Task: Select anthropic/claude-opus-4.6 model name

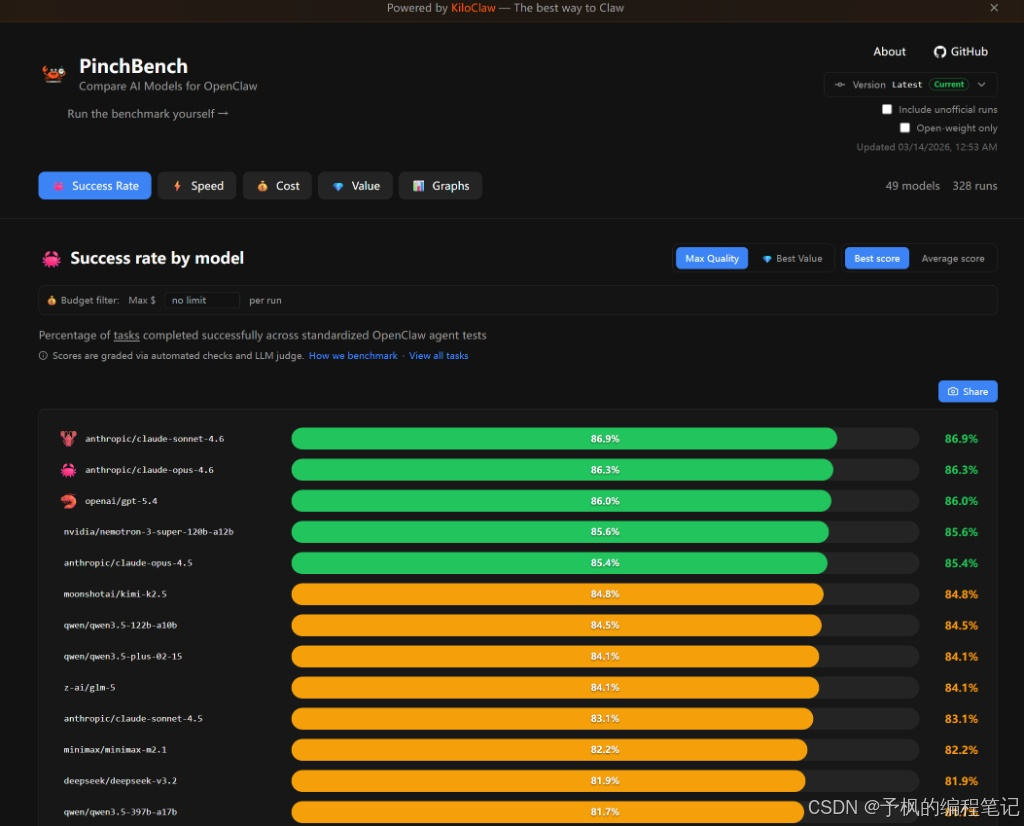Action: (x=149, y=470)
